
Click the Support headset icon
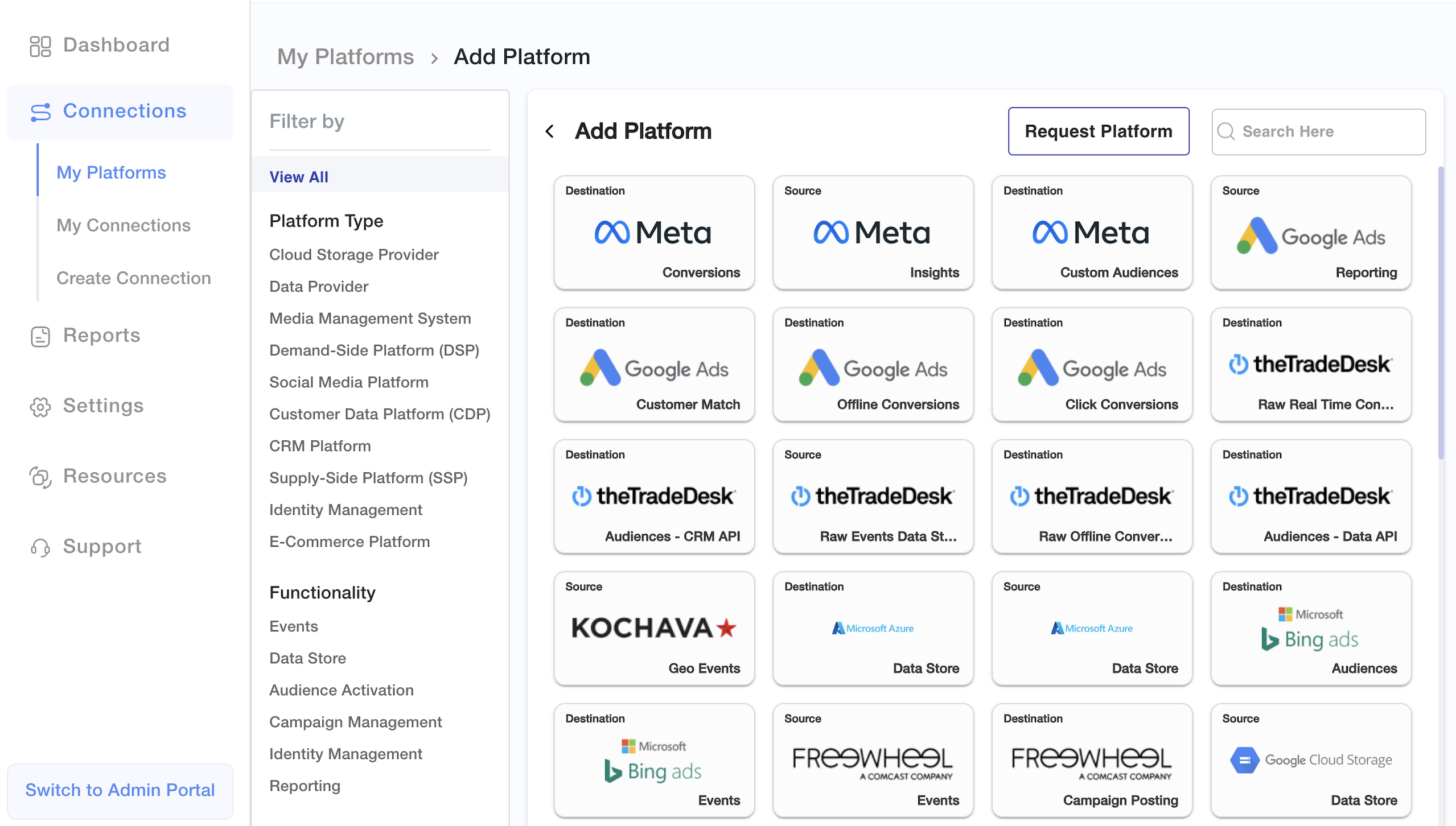pyautogui.click(x=40, y=547)
